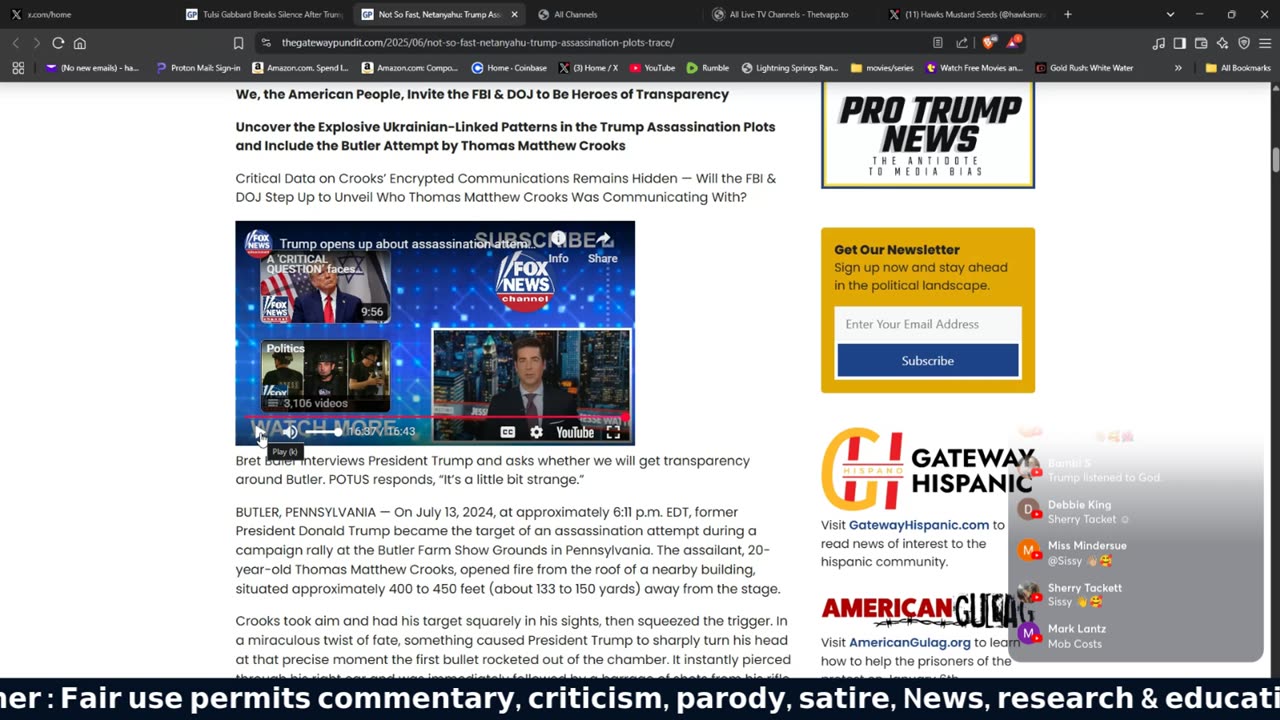Switch to the All Channels tab
The image size is (1280, 720).
point(575,15)
